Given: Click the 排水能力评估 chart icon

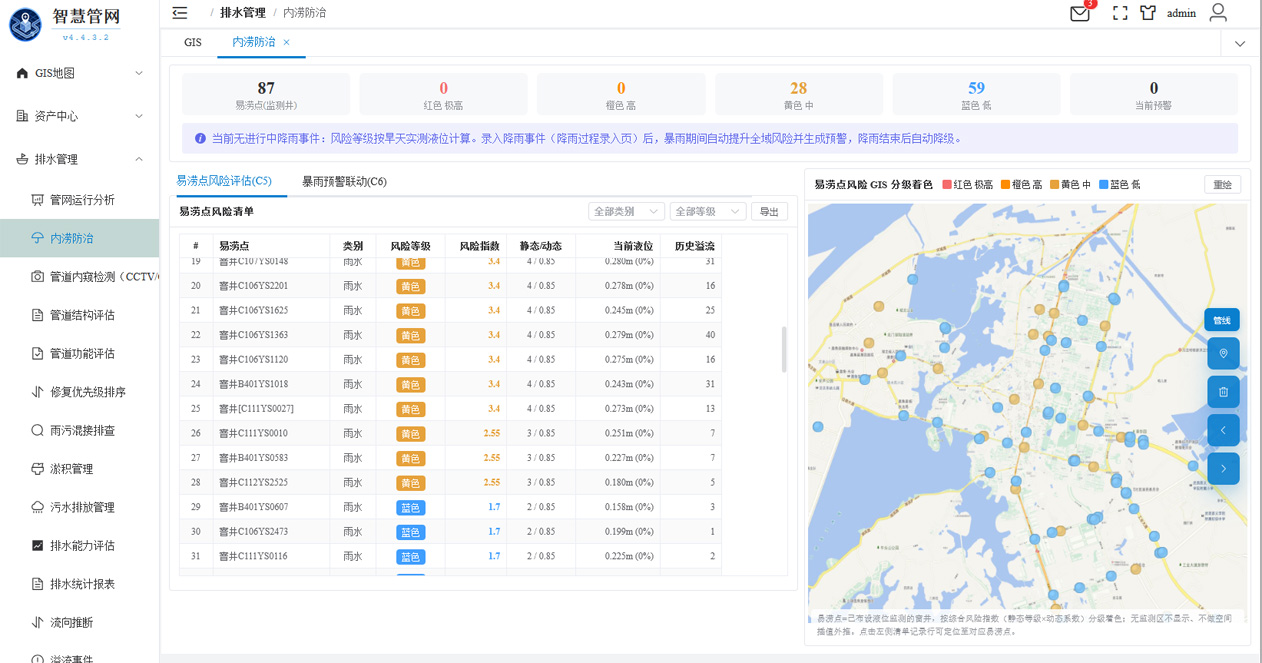Looking at the screenshot, I should click(x=38, y=546).
